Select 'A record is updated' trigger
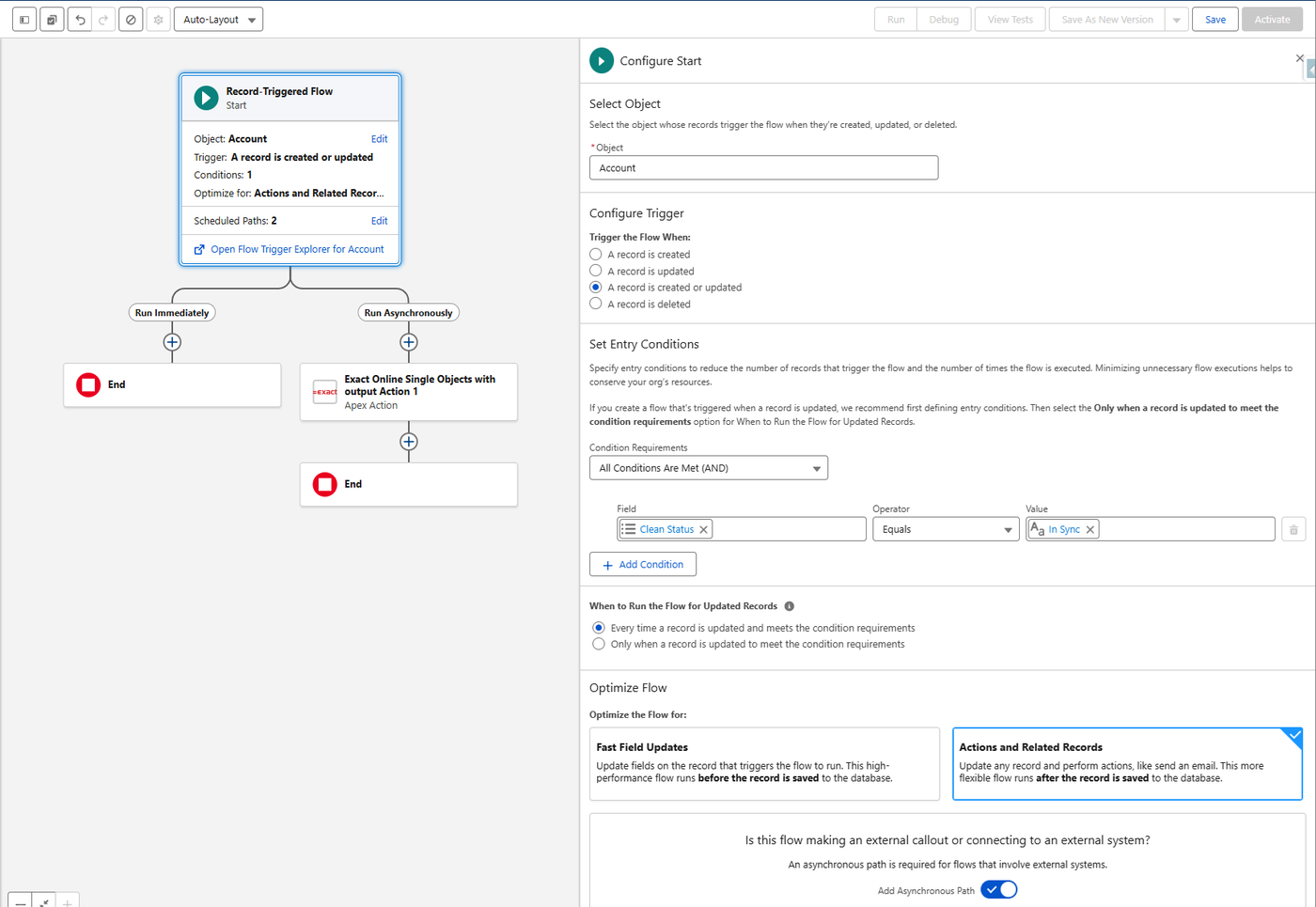1316x907 pixels. (x=596, y=271)
